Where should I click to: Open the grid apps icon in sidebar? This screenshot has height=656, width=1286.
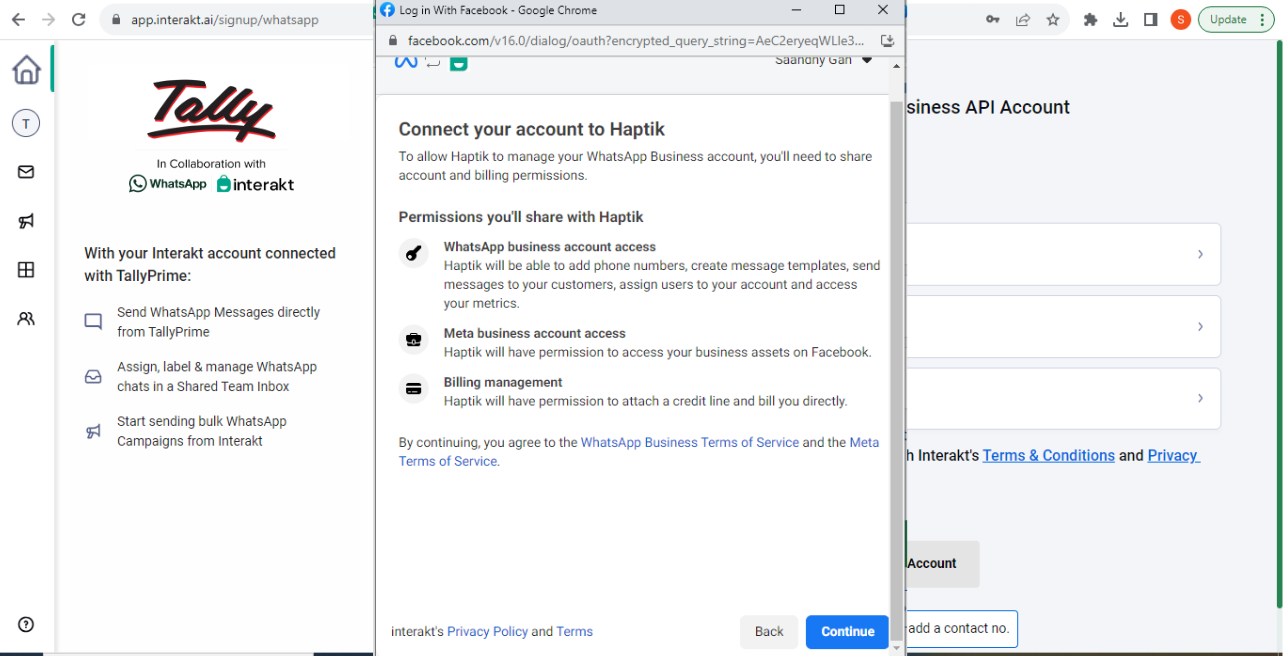(26, 270)
